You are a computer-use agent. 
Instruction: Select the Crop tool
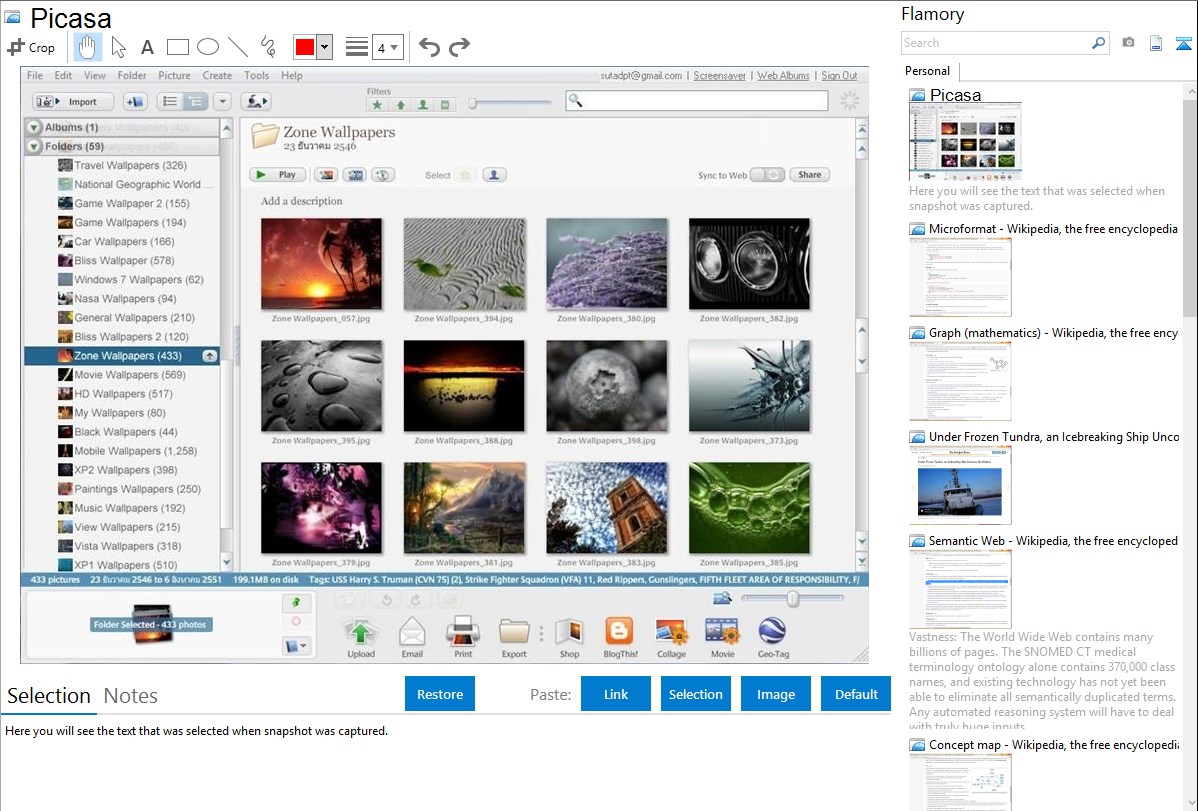31,47
